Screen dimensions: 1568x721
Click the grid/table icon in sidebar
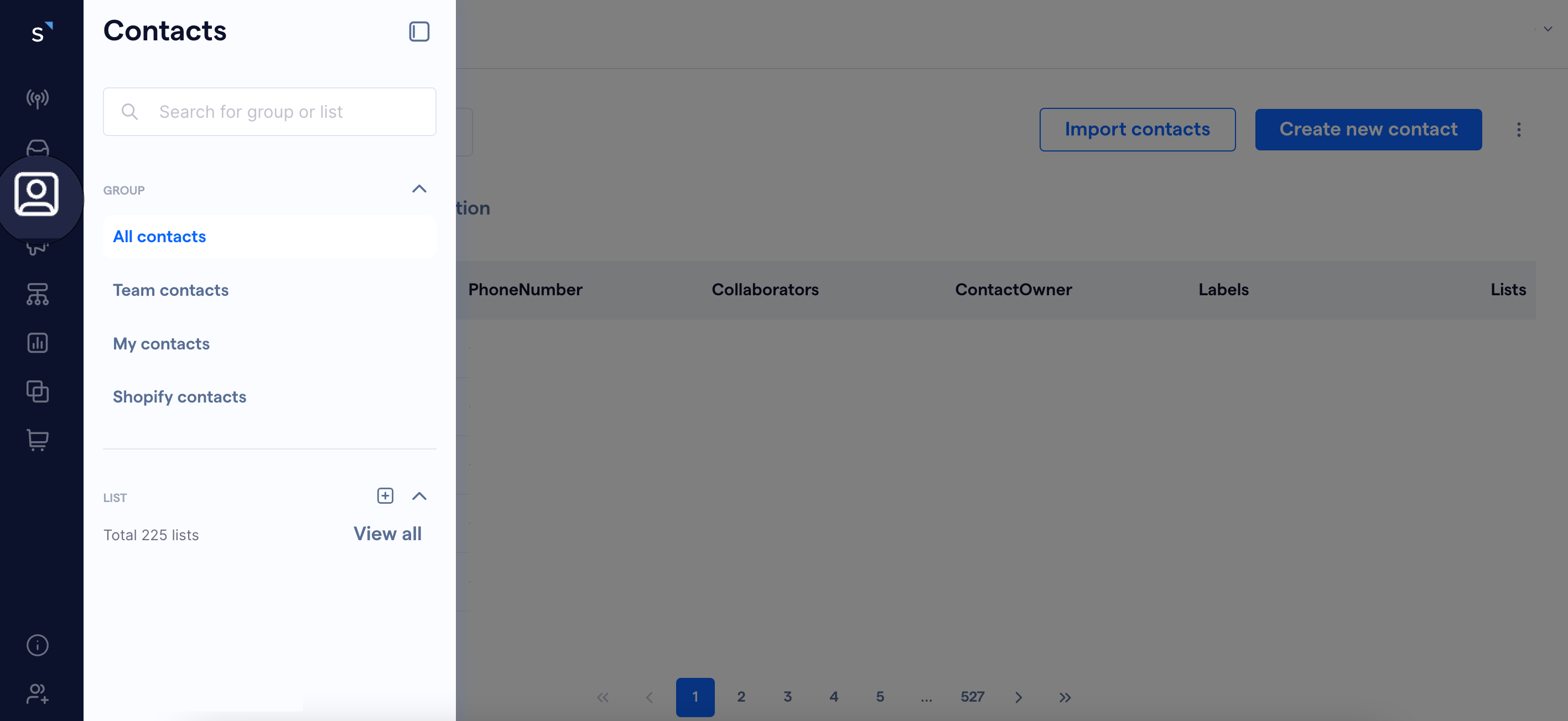tap(37, 390)
